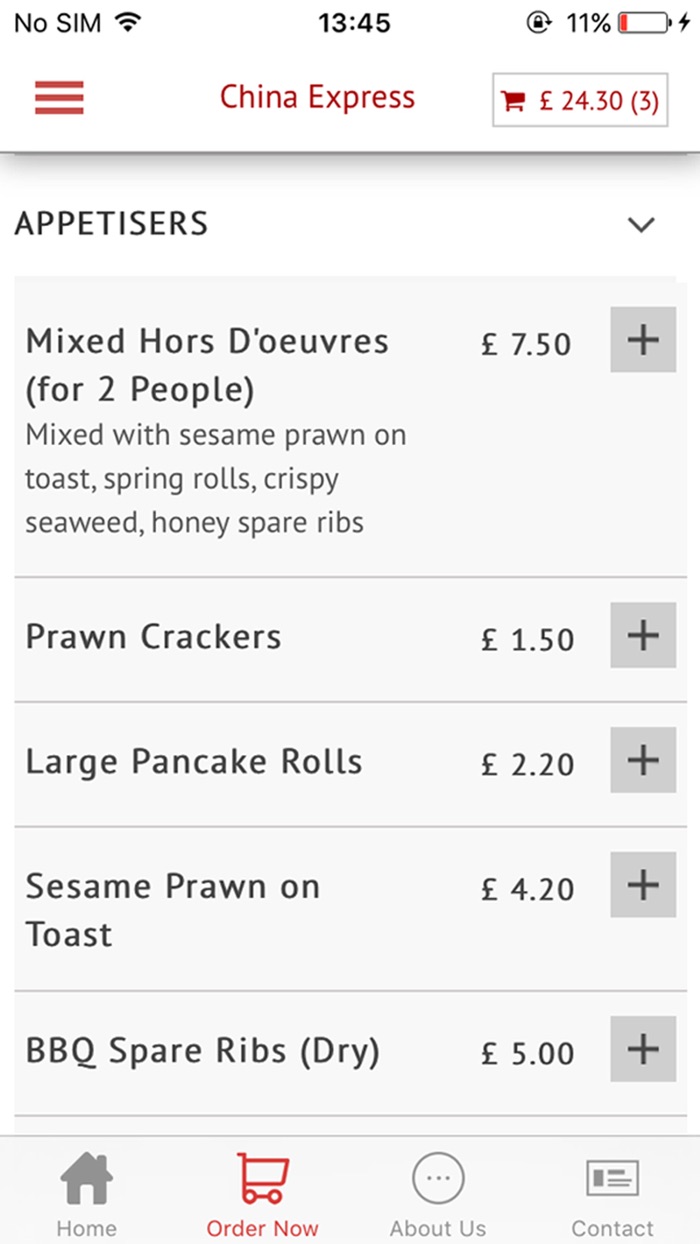Tap the China Express title
This screenshot has width=700, height=1244.
(x=318, y=97)
